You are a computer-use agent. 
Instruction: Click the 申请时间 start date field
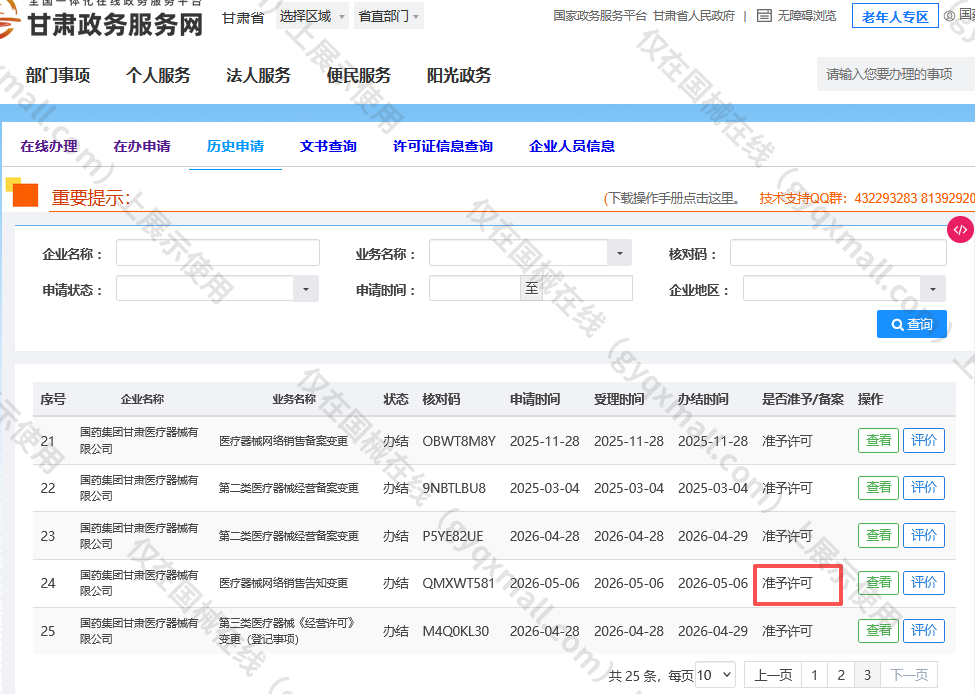[x=474, y=289]
